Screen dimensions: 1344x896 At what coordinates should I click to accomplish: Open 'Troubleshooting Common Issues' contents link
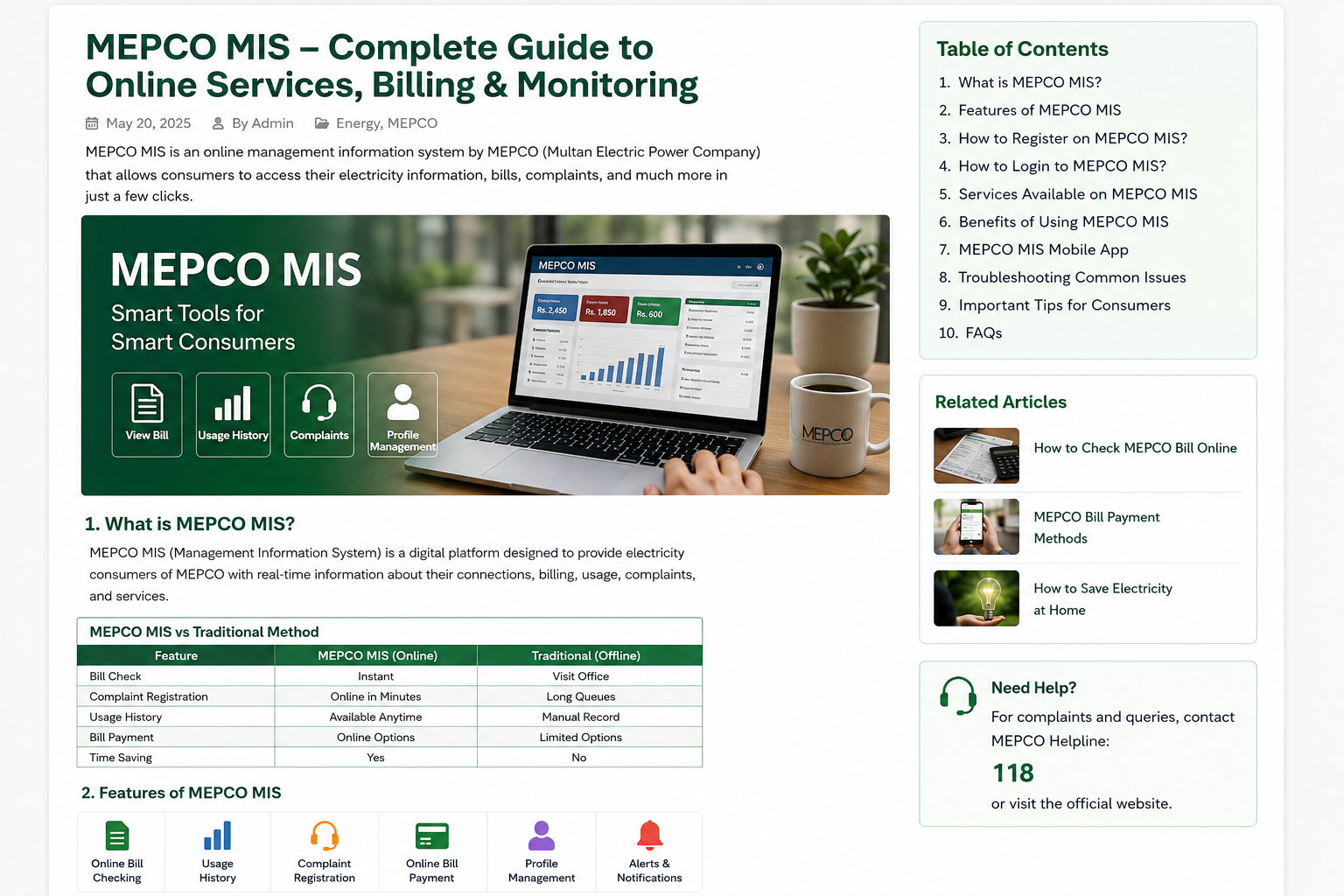pyautogui.click(x=1072, y=277)
